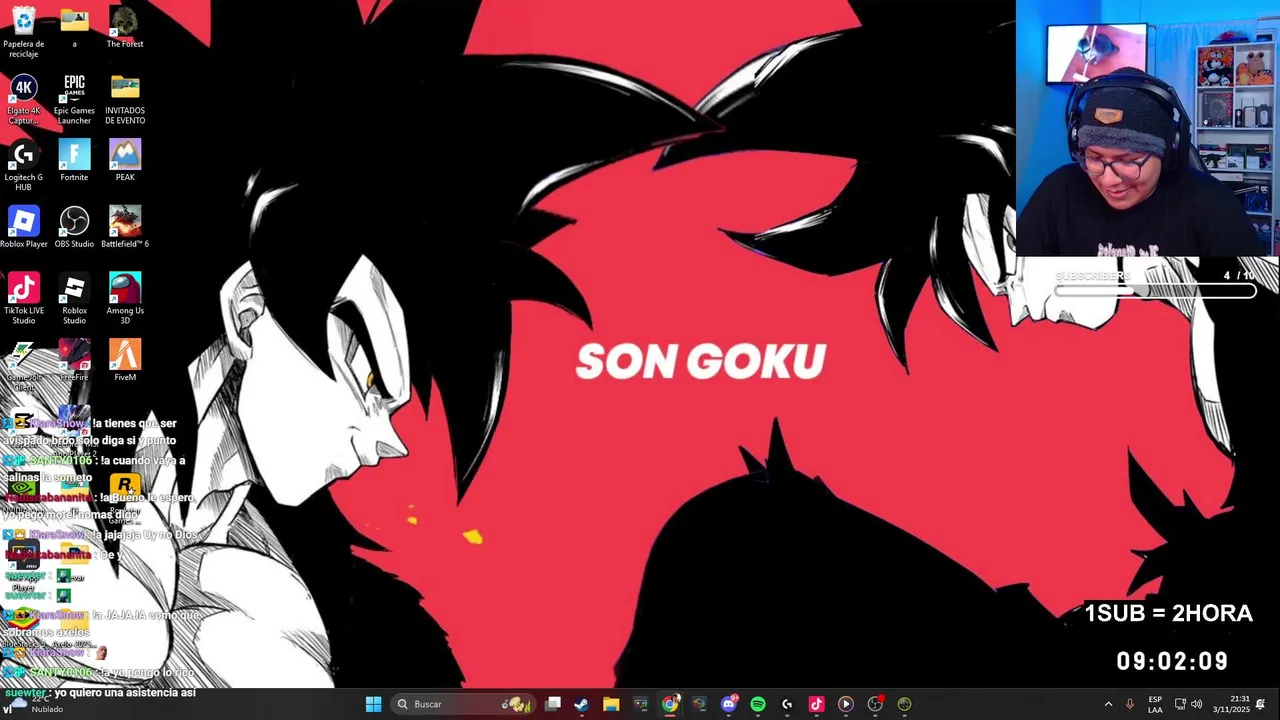Select the OBS Studio desktop shortcut
This screenshot has height=720, width=1280.
(x=74, y=228)
